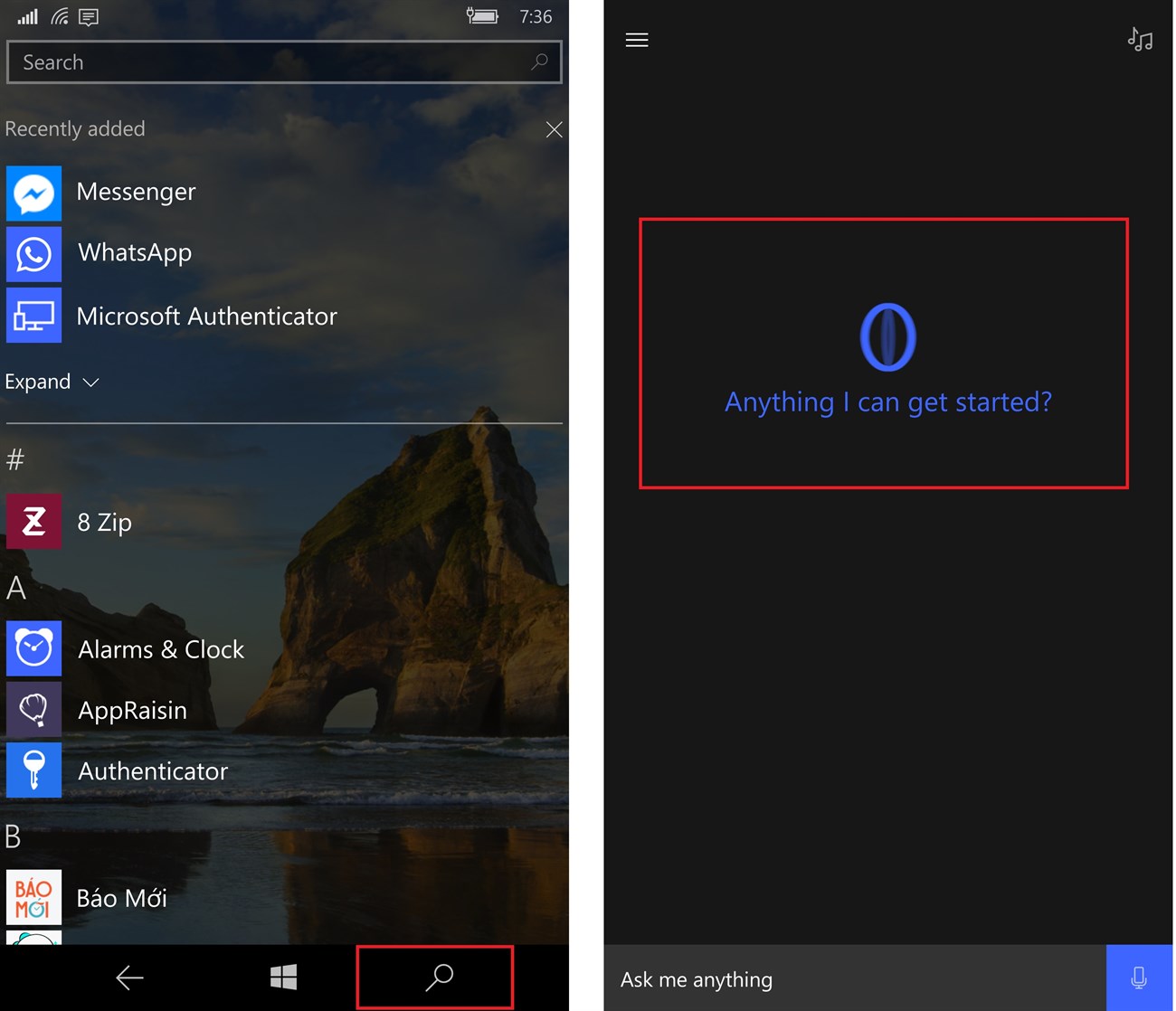The image size is (1176, 1011).
Task: Open the Alarms & Clock icon
Action: (x=33, y=648)
